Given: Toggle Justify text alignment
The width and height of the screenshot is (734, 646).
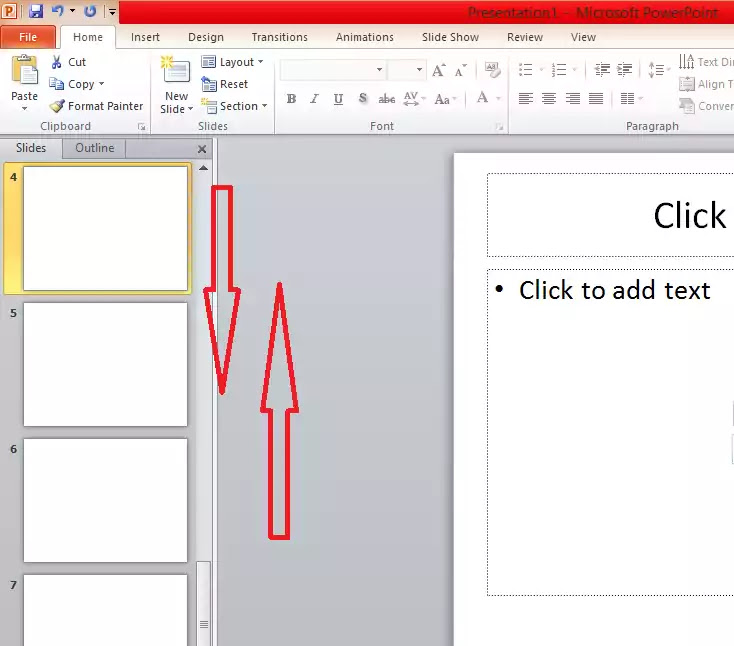Looking at the screenshot, I should point(596,98).
